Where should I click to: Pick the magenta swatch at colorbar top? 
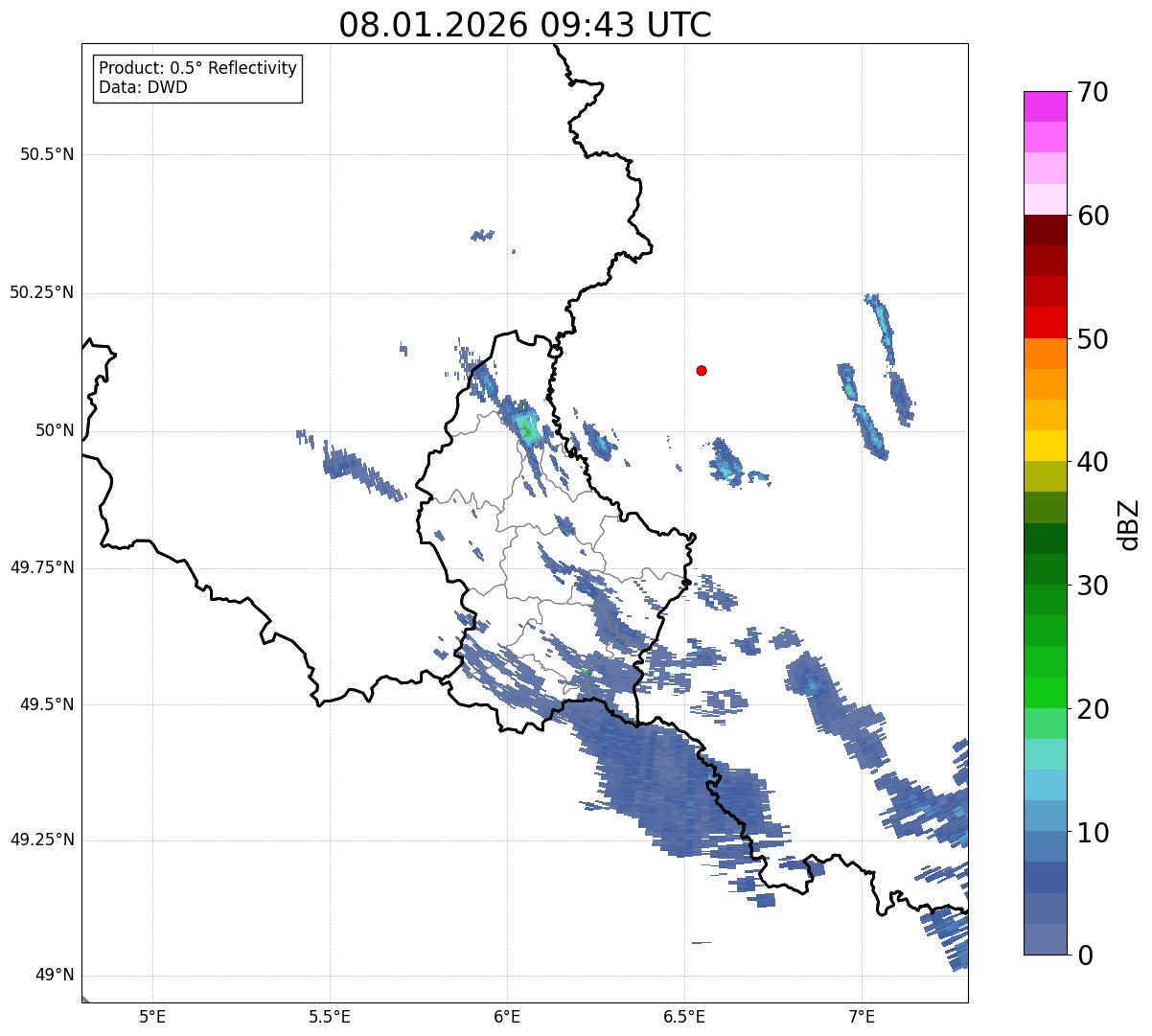coord(1045,106)
